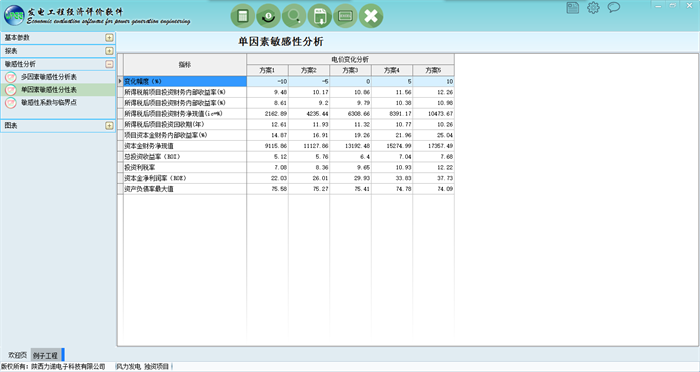Expand the 基本参数 section
The height and width of the screenshot is (372, 700).
(x=109, y=38)
